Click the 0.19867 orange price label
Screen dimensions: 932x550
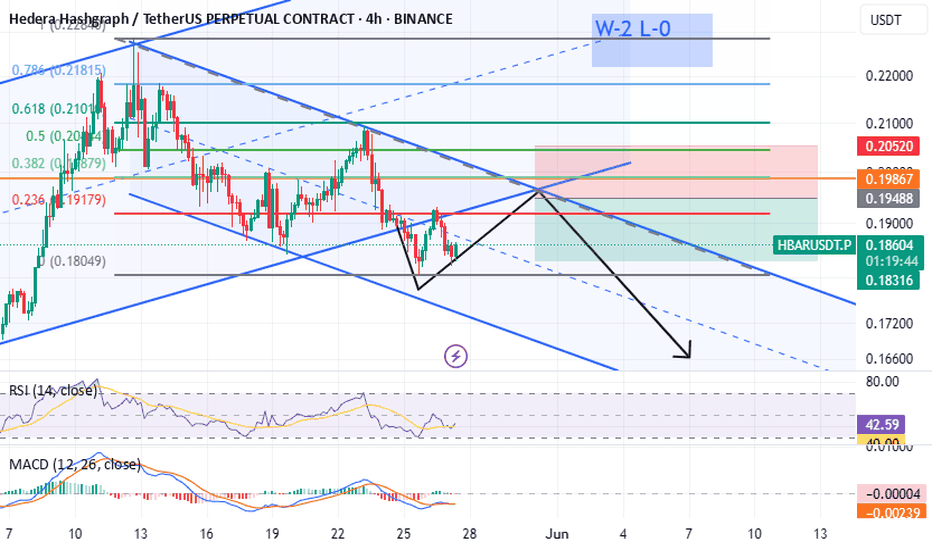(889, 179)
